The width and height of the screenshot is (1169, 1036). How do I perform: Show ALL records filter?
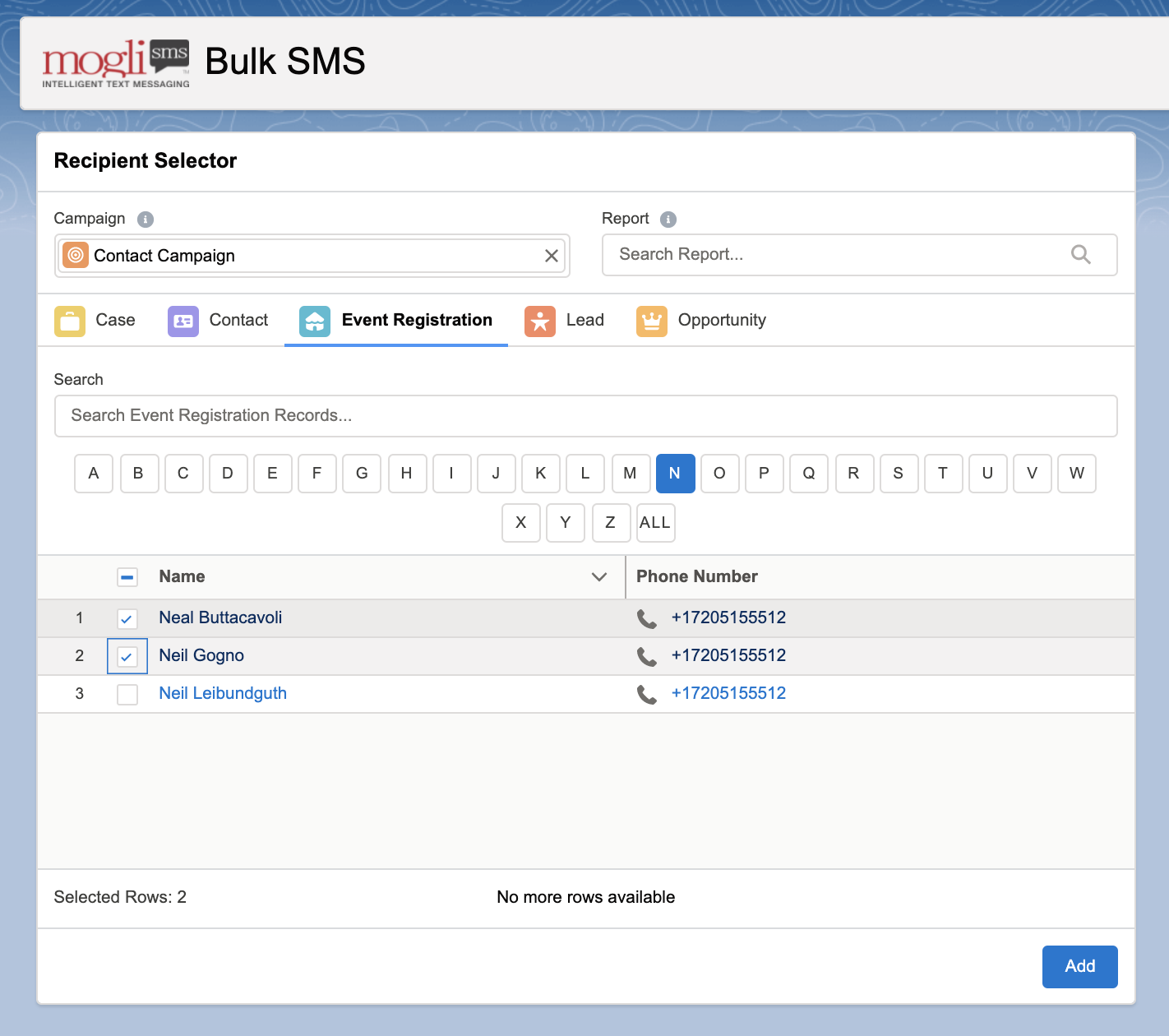click(x=655, y=523)
